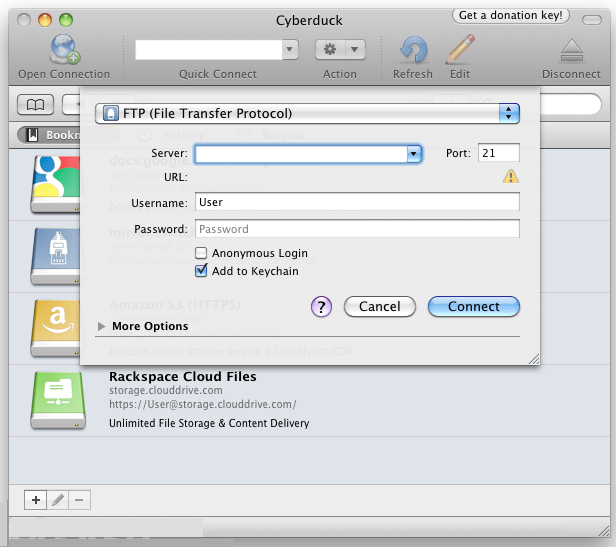
Task: Click the Quick Connect text field
Action: tap(209, 50)
